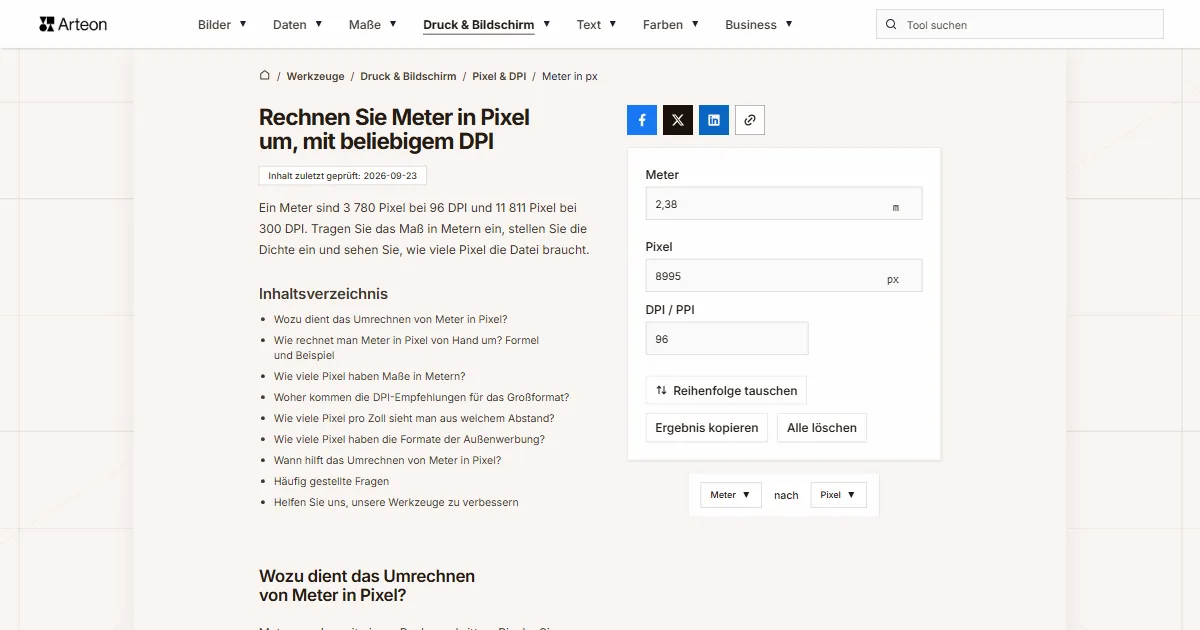Share page on Facebook
The height and width of the screenshot is (630, 1200).
[x=642, y=120]
